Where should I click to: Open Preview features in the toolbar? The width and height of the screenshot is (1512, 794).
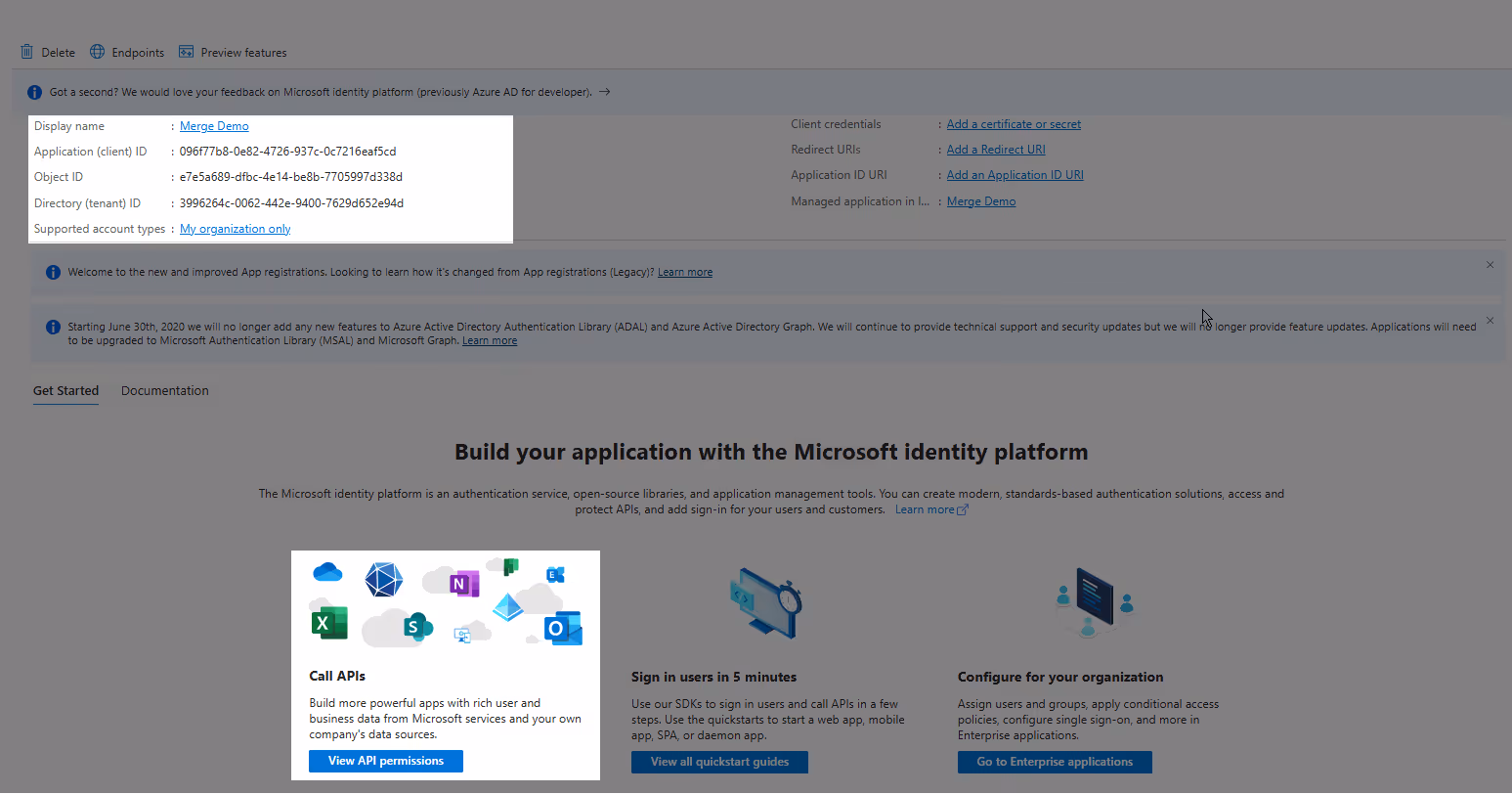[233, 53]
